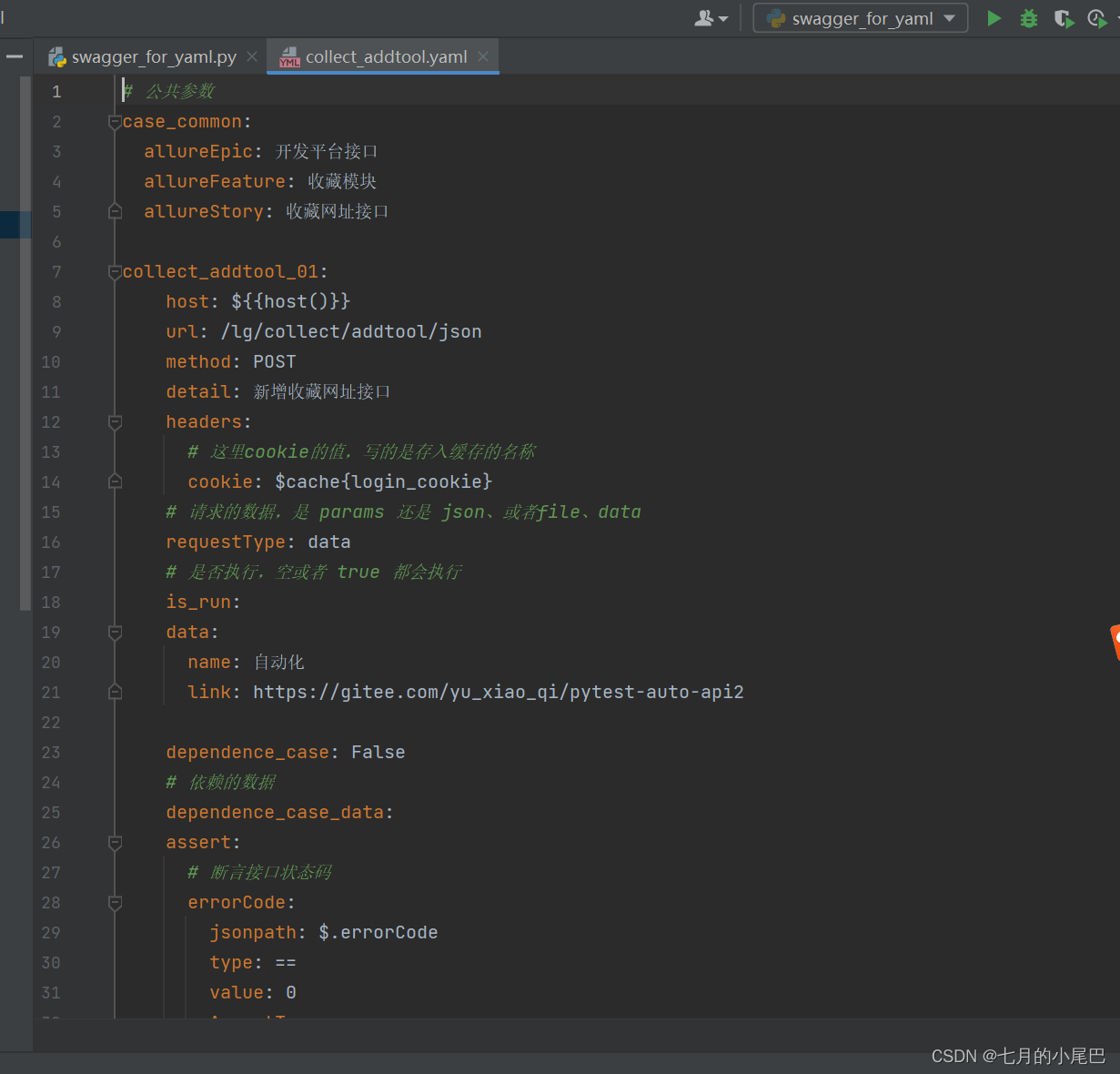Viewport: 1120px width, 1074px height.
Task: Click line number 10 in gutter
Action: coord(51,362)
